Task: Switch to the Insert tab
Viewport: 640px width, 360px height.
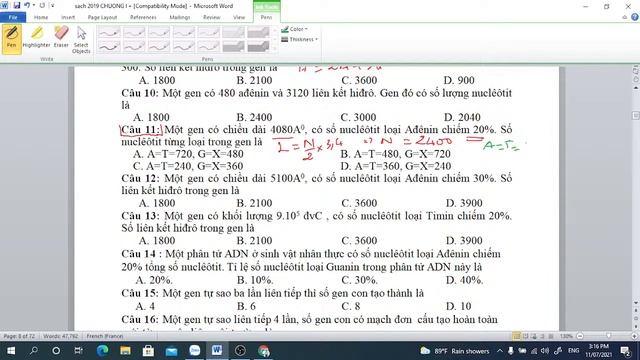Action: point(68,17)
